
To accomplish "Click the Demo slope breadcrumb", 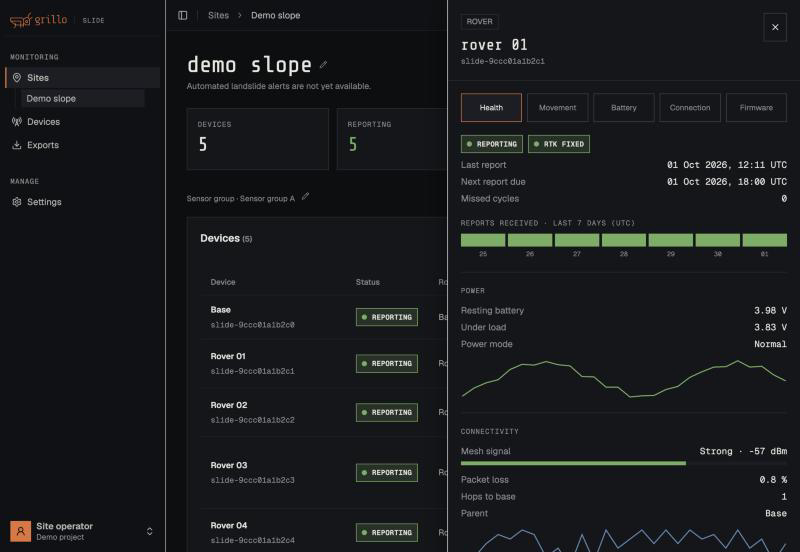I will click(276, 15).
